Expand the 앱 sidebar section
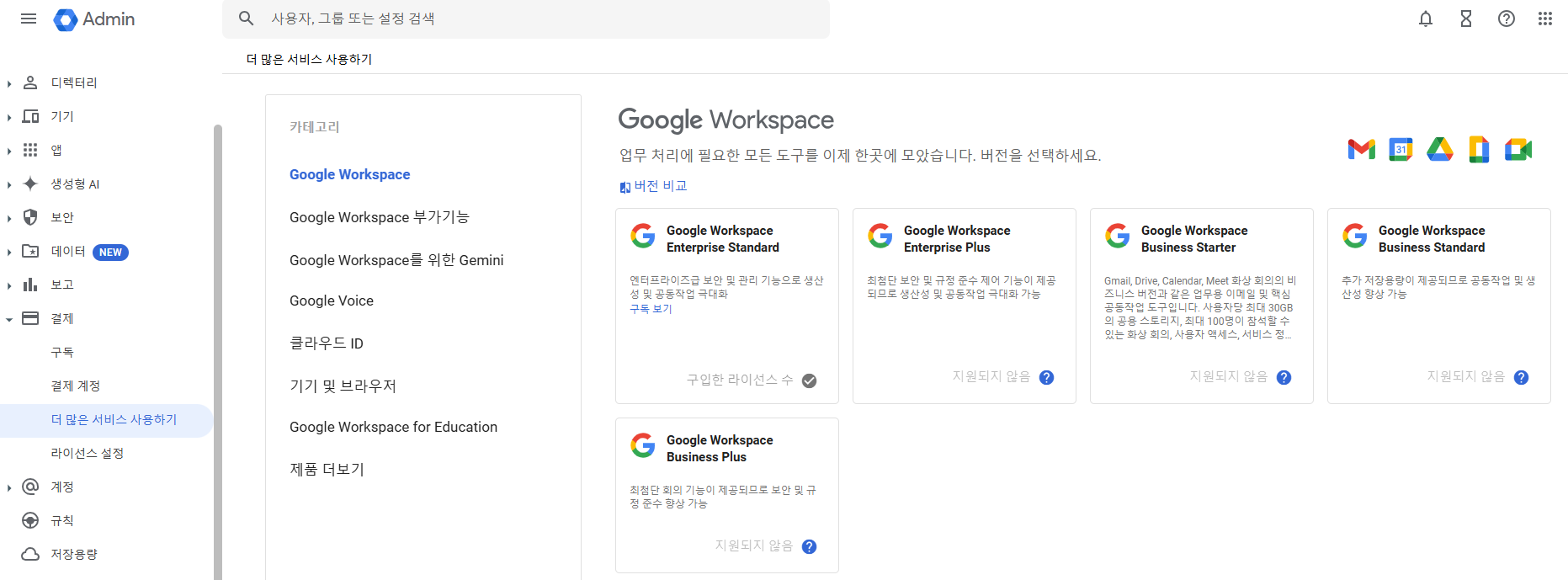This screenshot has height=580, width=1568. click(8, 151)
